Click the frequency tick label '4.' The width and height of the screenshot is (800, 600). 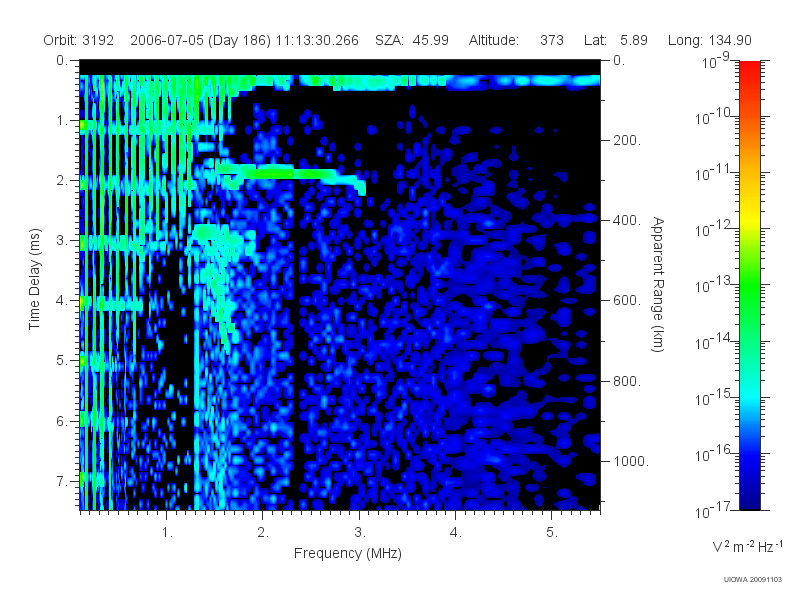[456, 533]
